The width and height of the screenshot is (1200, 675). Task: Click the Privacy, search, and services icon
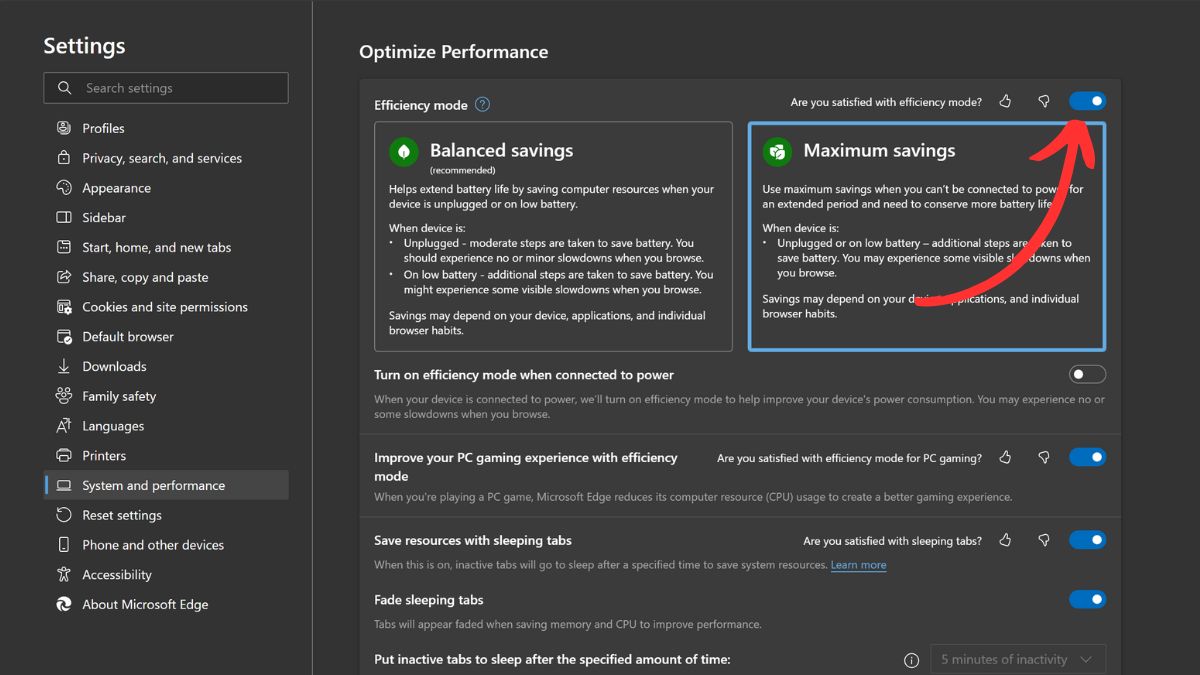[x=63, y=158]
